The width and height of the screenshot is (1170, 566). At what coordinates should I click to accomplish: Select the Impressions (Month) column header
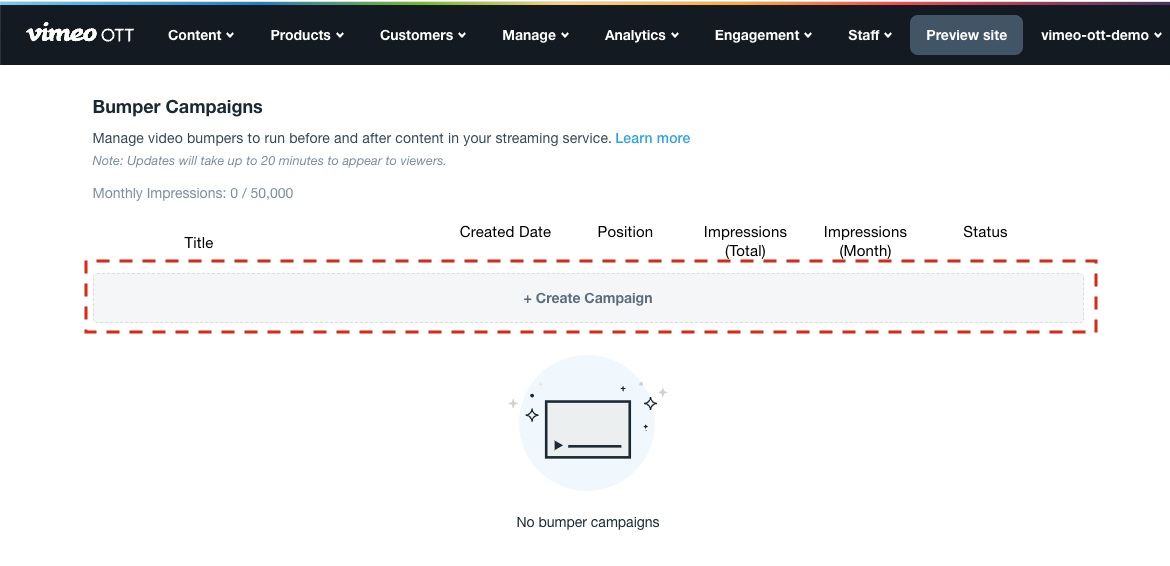865,241
